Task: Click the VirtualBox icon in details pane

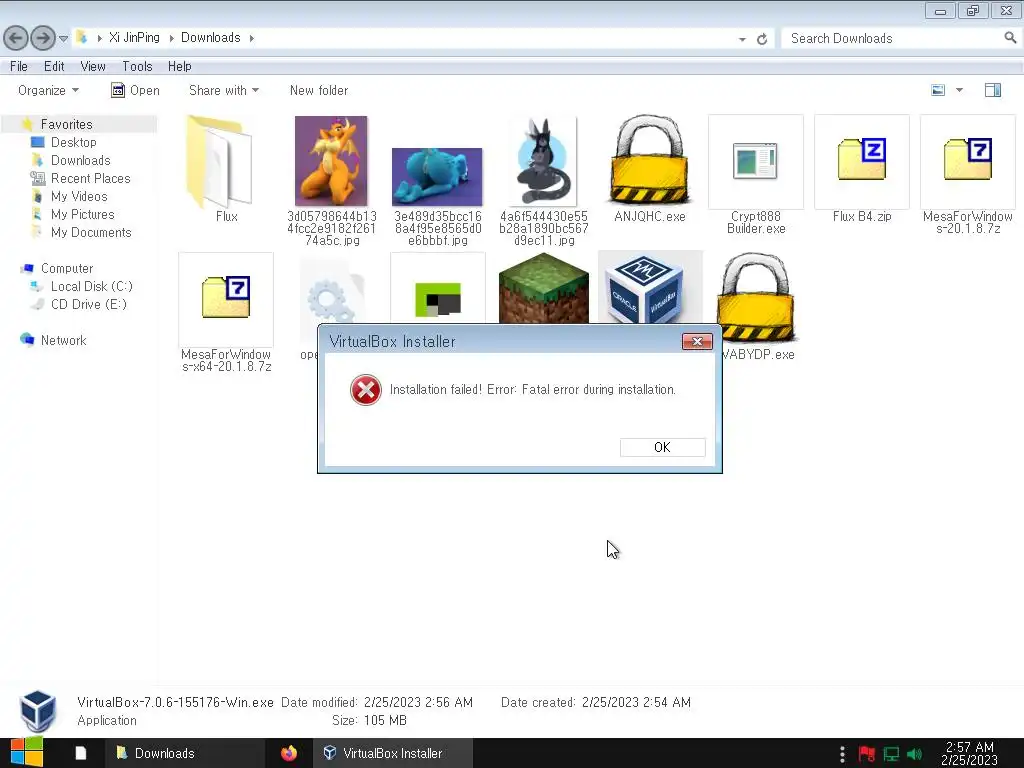Action: (x=37, y=711)
